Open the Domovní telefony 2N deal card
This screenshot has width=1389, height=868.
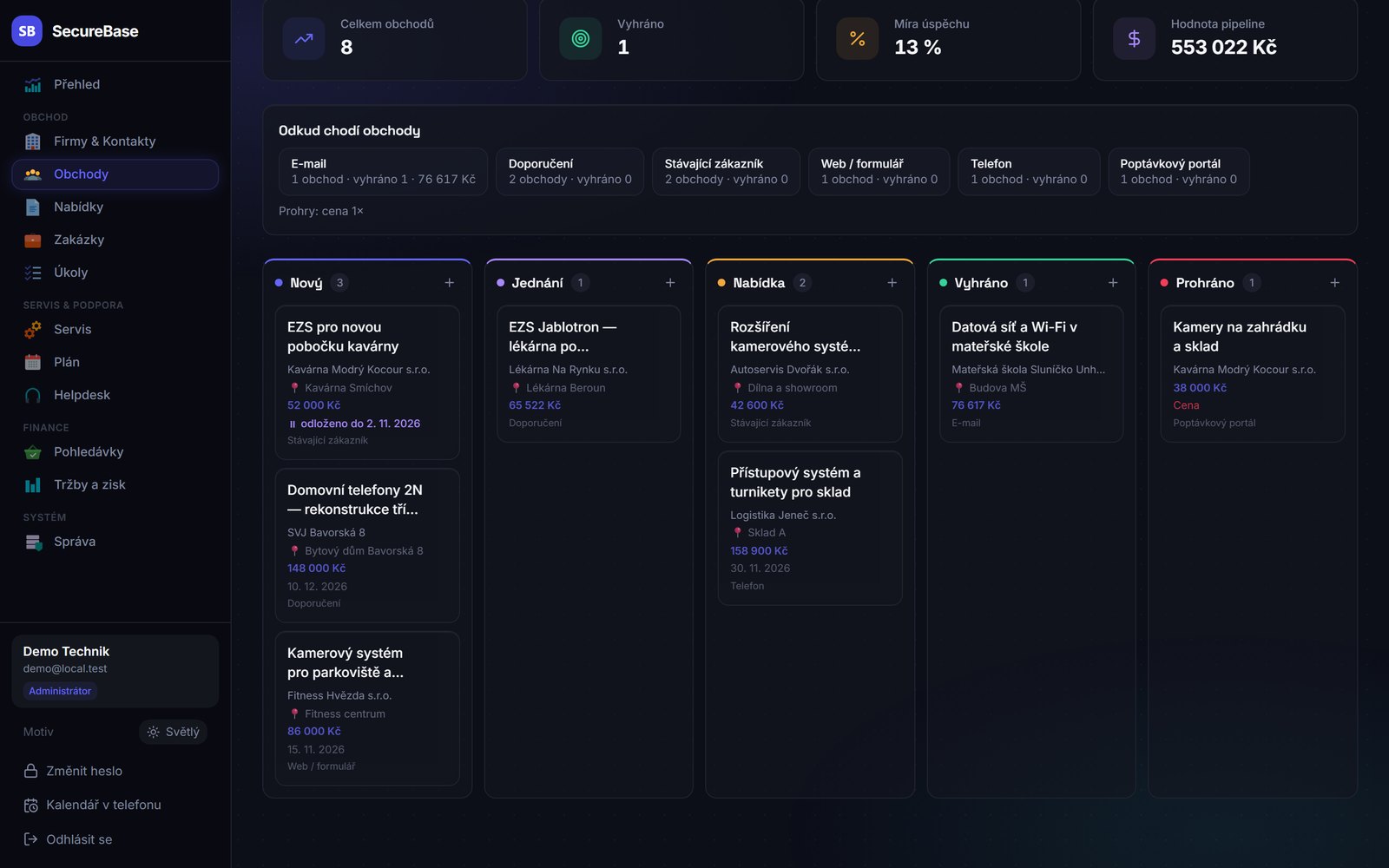point(367,546)
